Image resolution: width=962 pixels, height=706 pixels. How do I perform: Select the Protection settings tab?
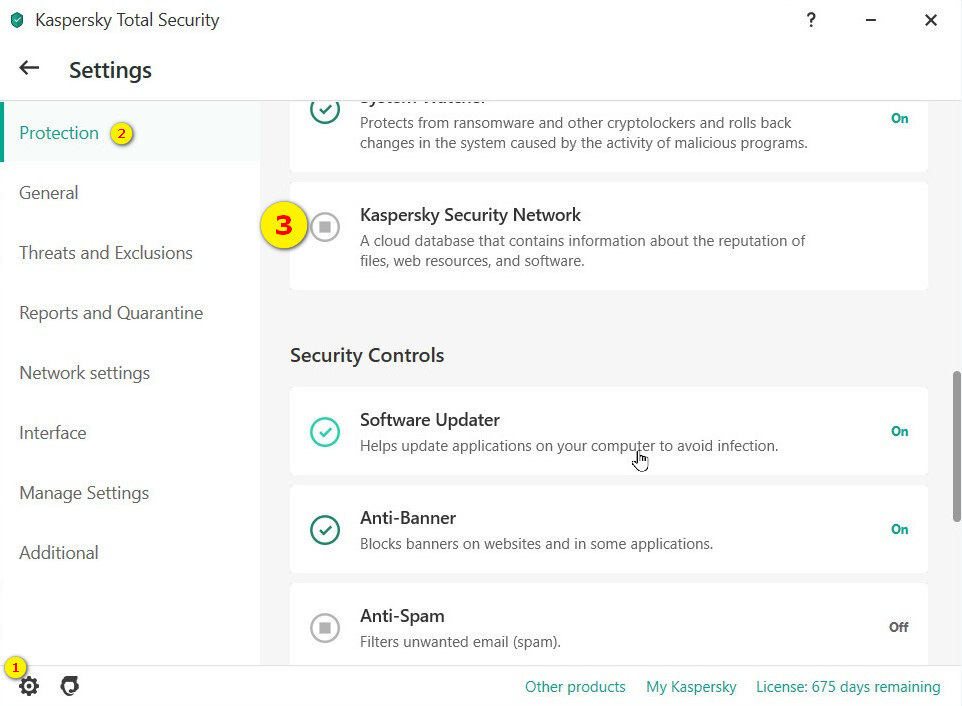click(x=59, y=133)
